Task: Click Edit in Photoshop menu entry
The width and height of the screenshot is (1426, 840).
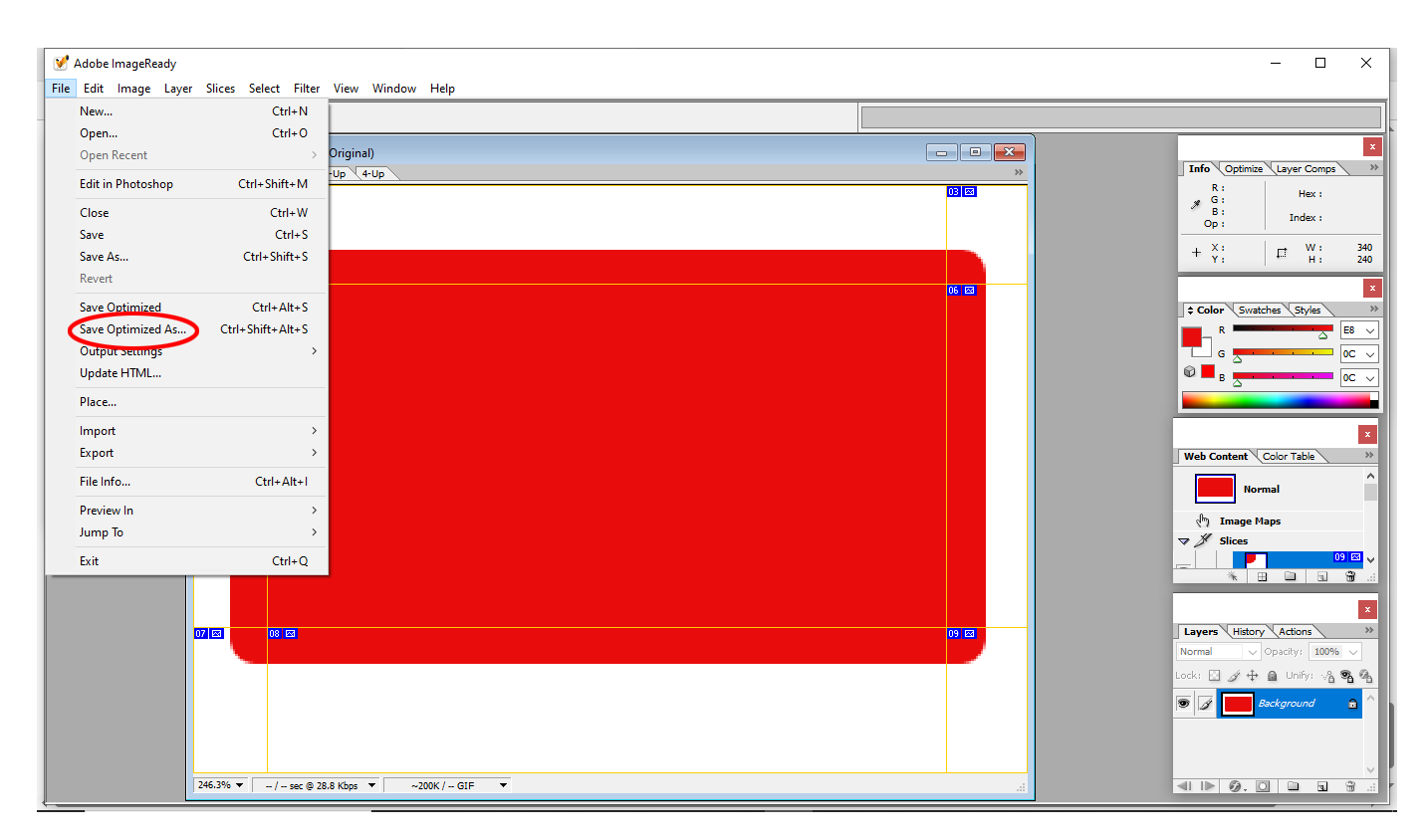Action: (126, 184)
